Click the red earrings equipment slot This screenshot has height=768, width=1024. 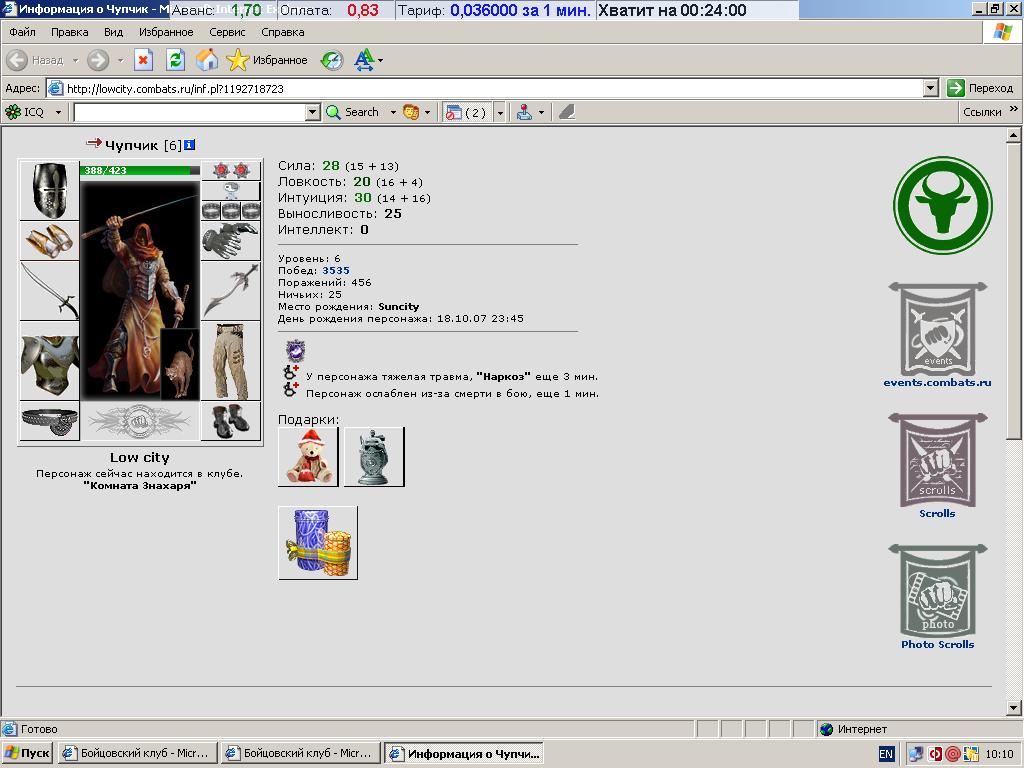pyautogui.click(x=231, y=170)
